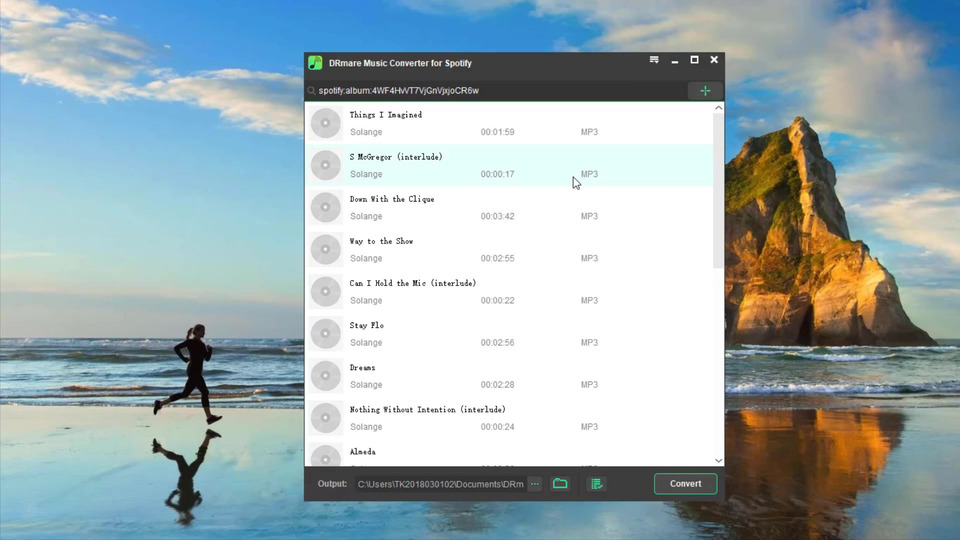Click the disc thumbnail for Down With the Clique

(326, 208)
